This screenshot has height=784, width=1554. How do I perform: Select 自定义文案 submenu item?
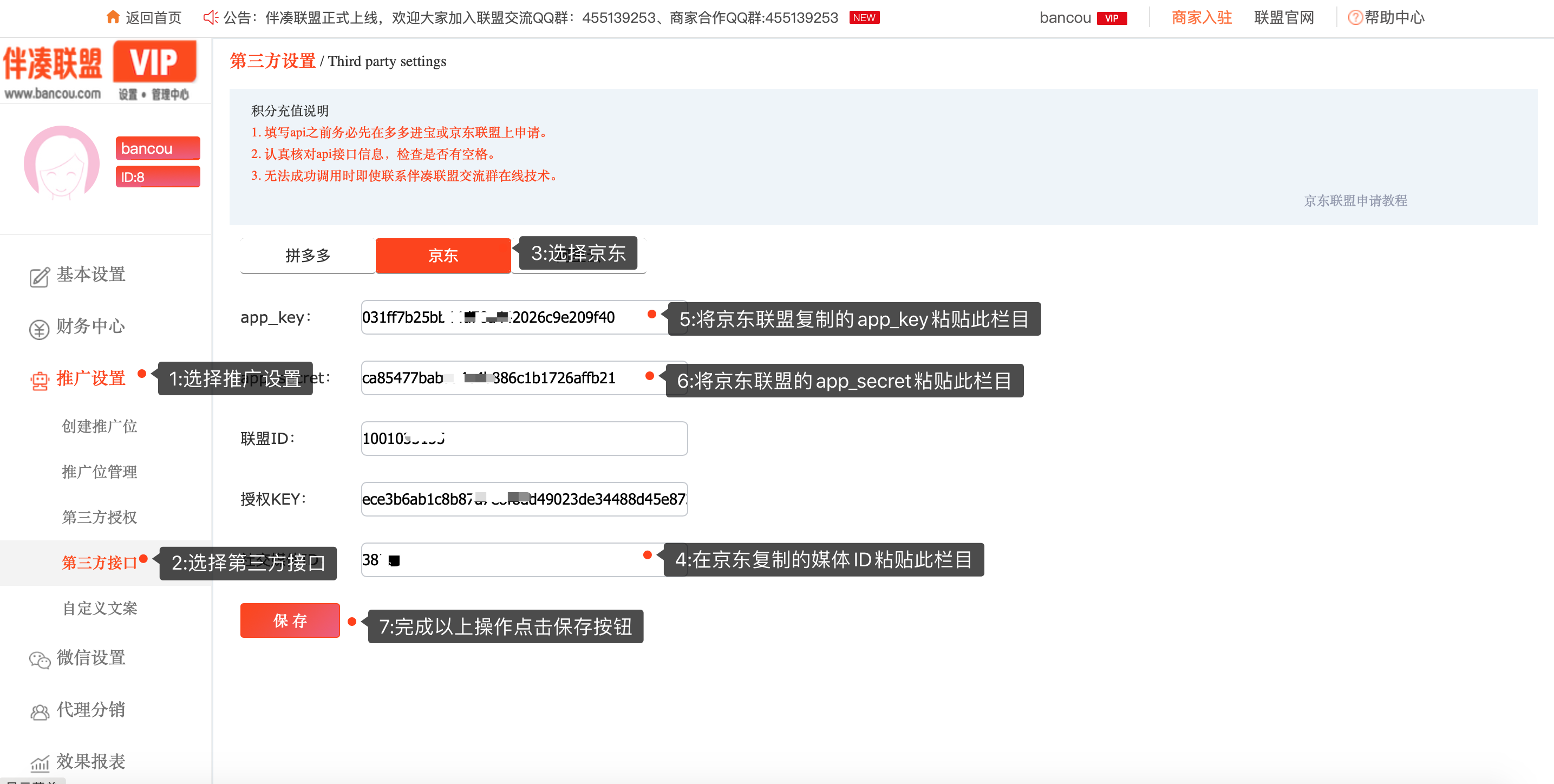tap(100, 609)
